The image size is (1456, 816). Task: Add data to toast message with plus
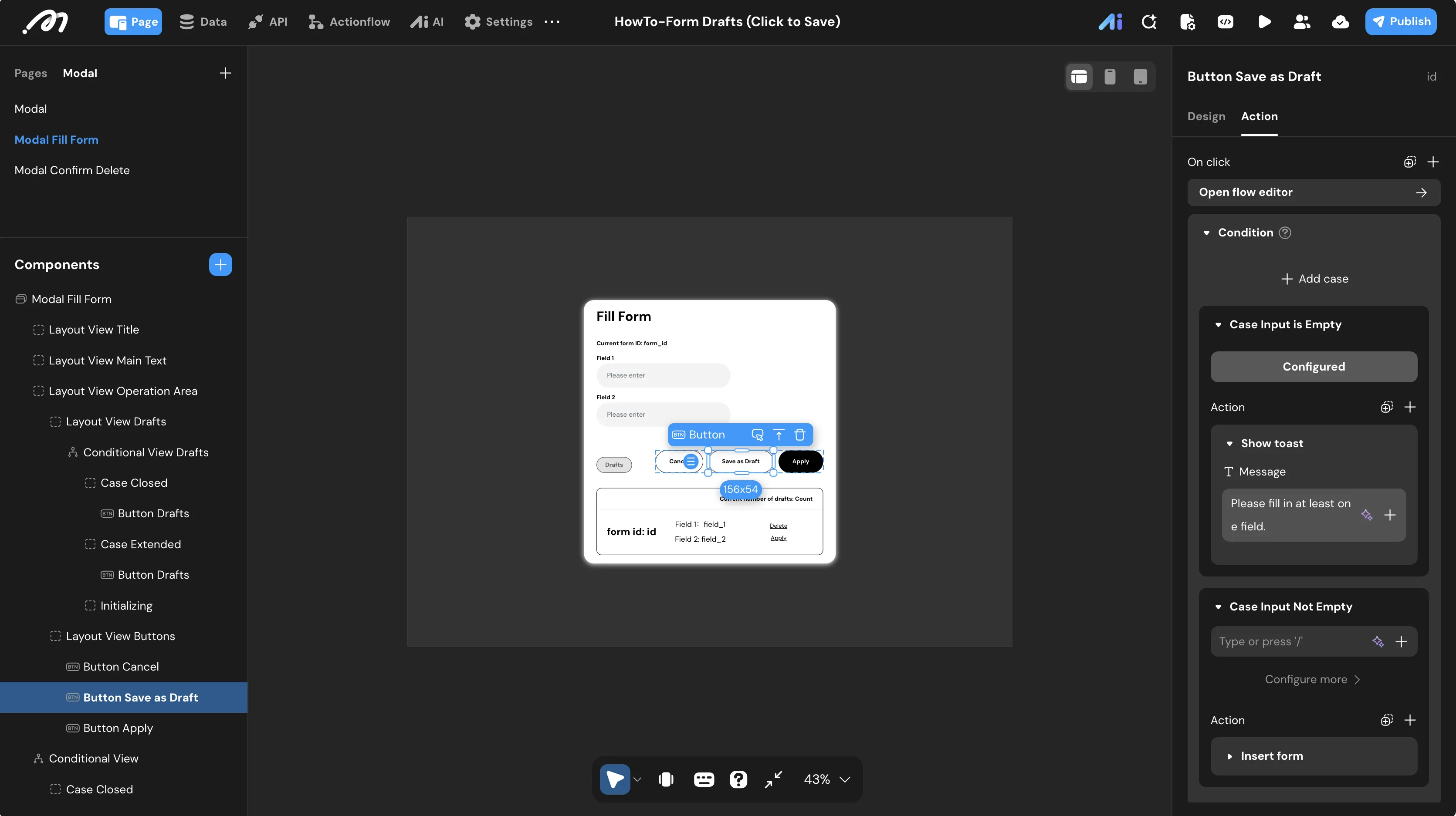coord(1390,515)
